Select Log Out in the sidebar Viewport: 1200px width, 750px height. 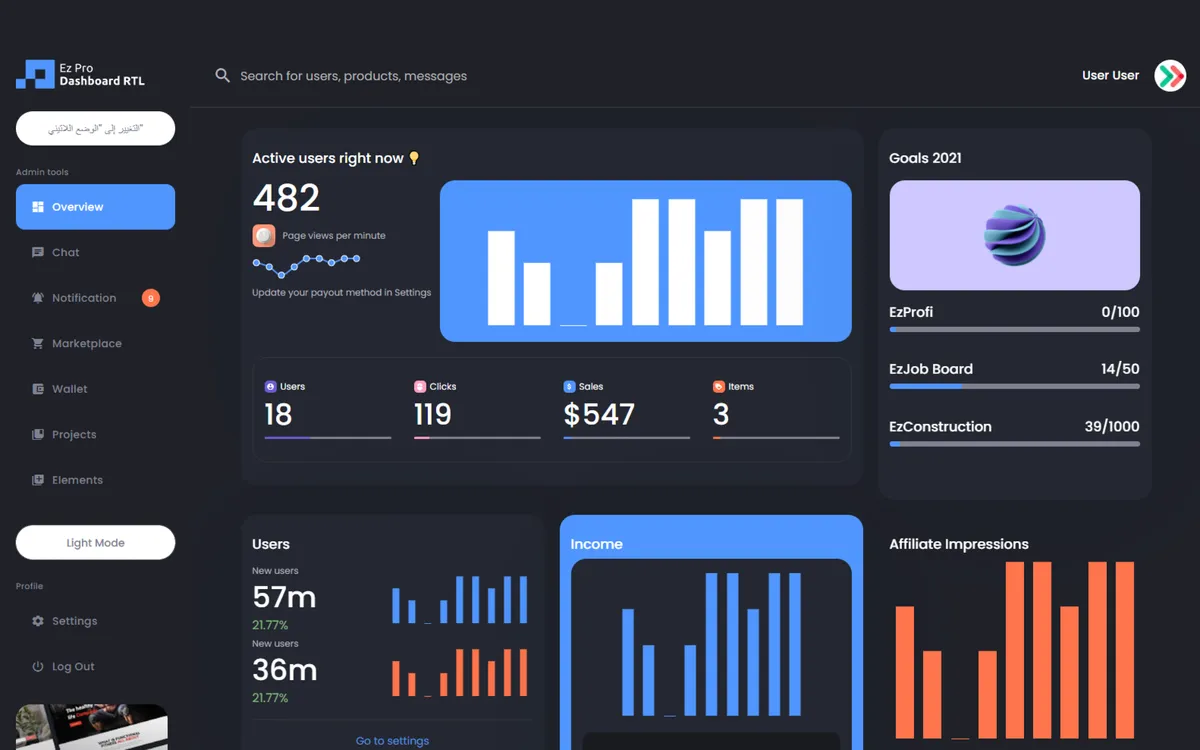[95, 666]
